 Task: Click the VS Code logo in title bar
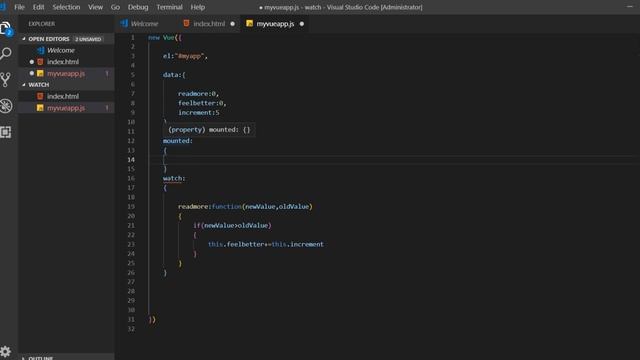point(3,7)
